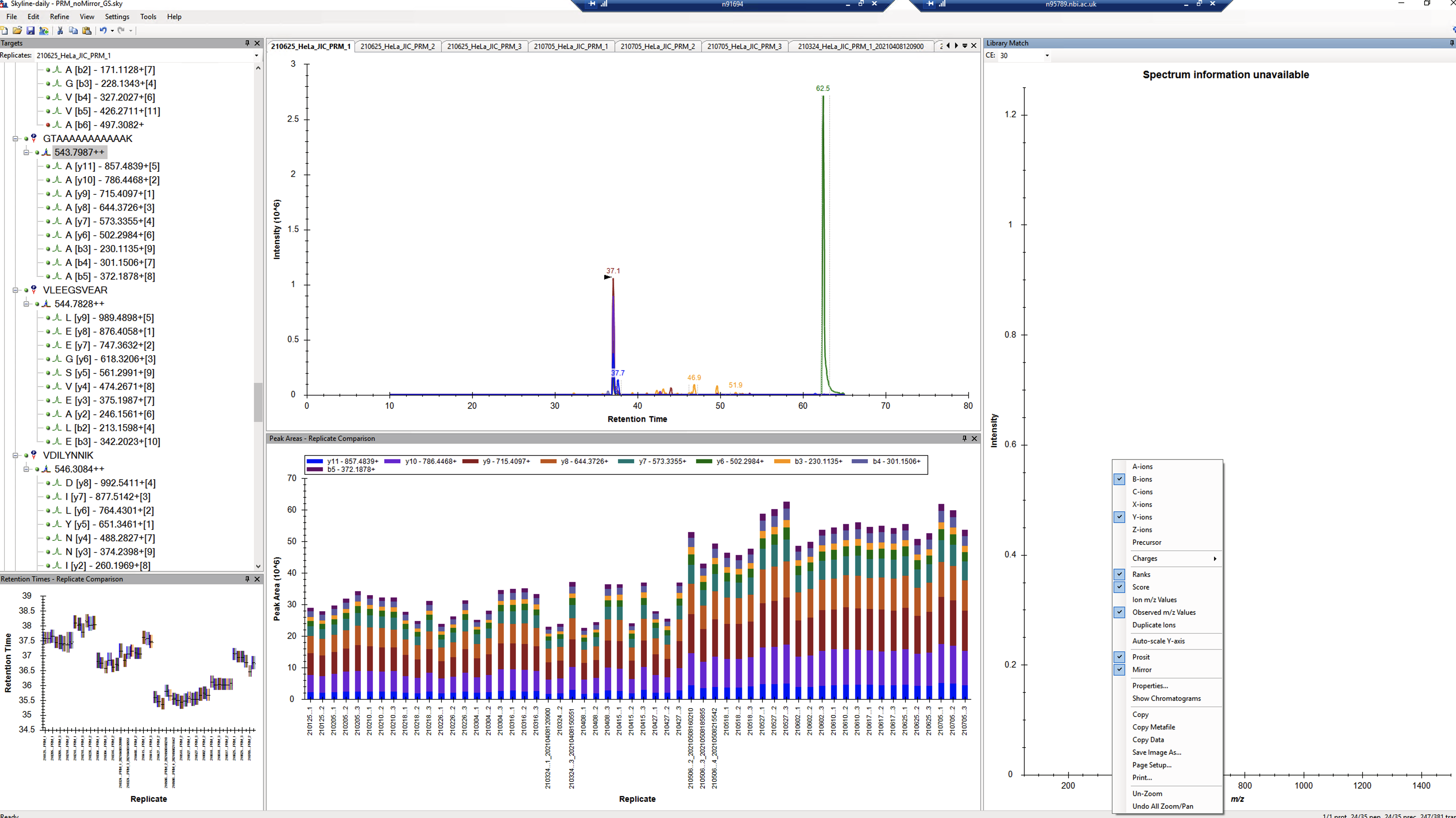
Task: Select the A [y8] - 644.3726+ transition
Action: click(110, 207)
